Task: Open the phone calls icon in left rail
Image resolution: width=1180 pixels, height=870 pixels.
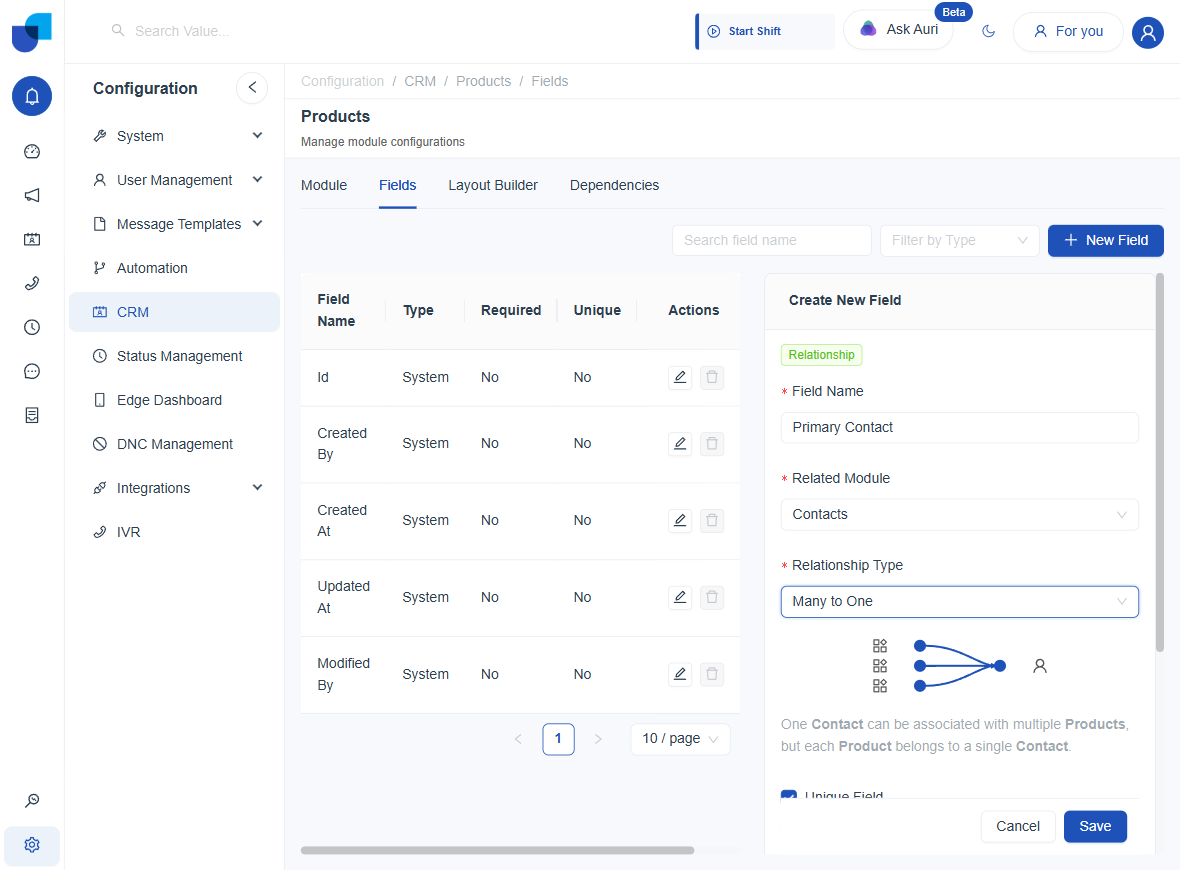Action: [x=32, y=284]
